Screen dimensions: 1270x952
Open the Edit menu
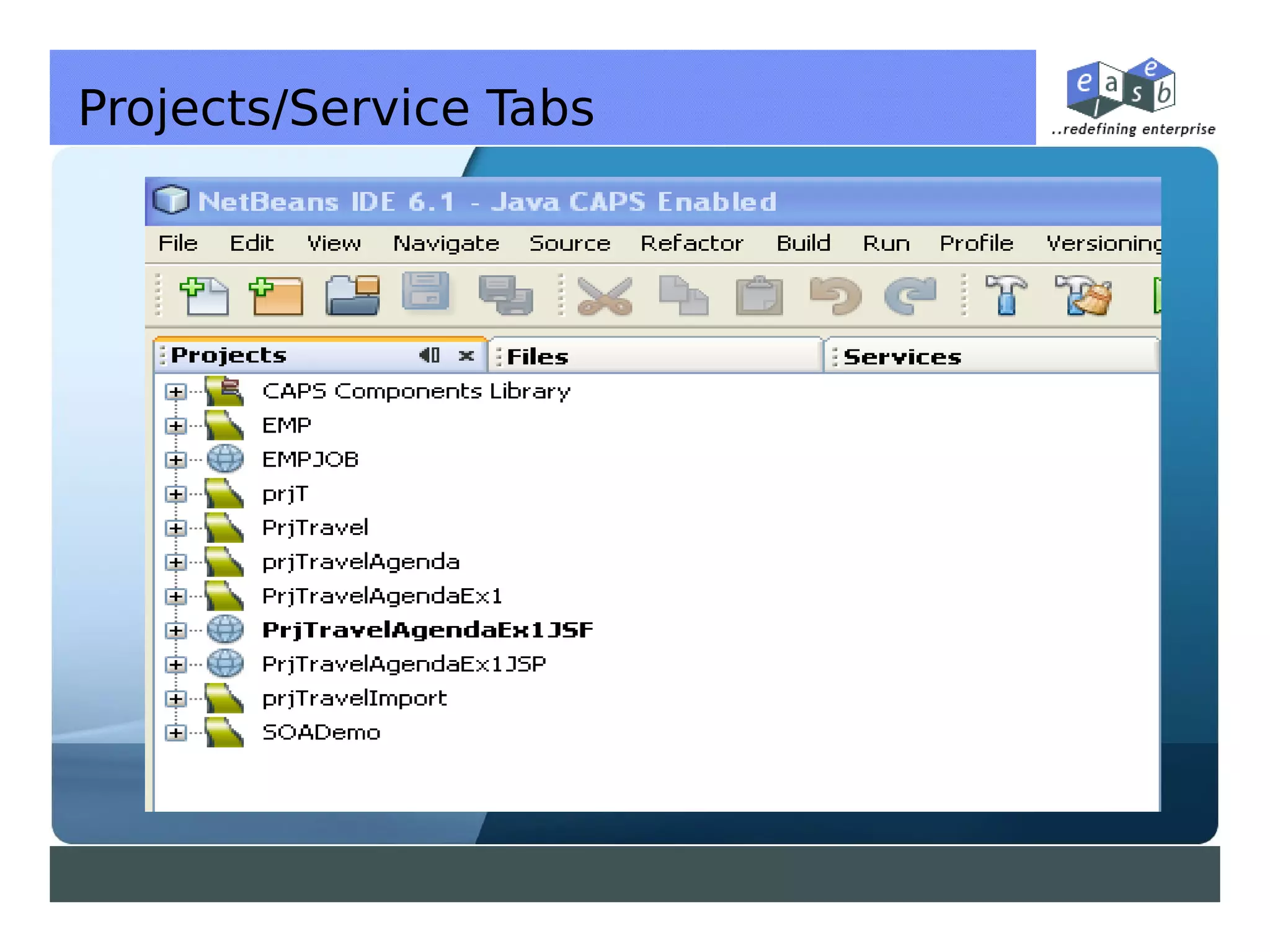pos(251,243)
